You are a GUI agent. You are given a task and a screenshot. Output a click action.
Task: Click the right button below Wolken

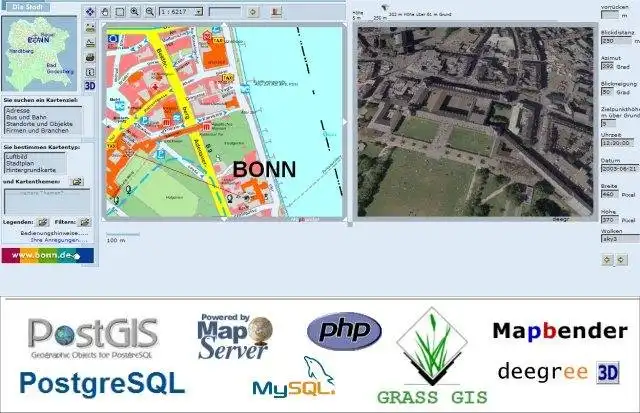[621, 260]
